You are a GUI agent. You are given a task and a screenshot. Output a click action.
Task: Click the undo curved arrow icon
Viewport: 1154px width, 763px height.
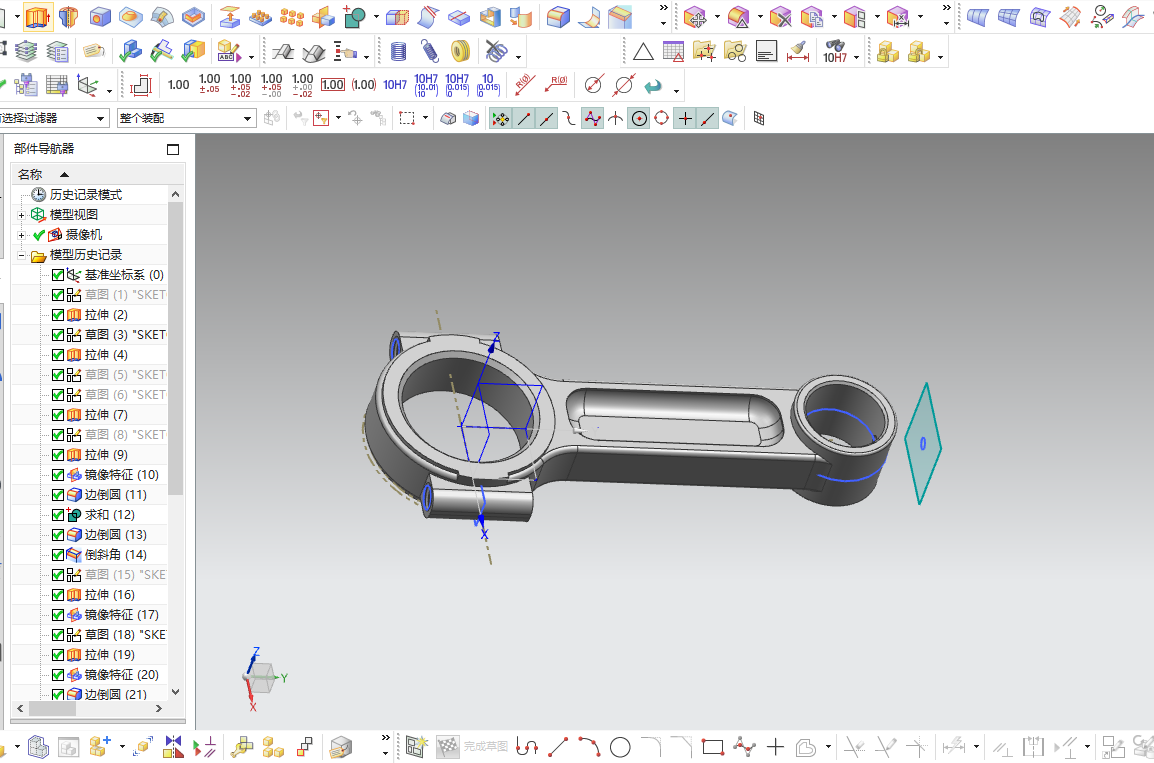653,86
